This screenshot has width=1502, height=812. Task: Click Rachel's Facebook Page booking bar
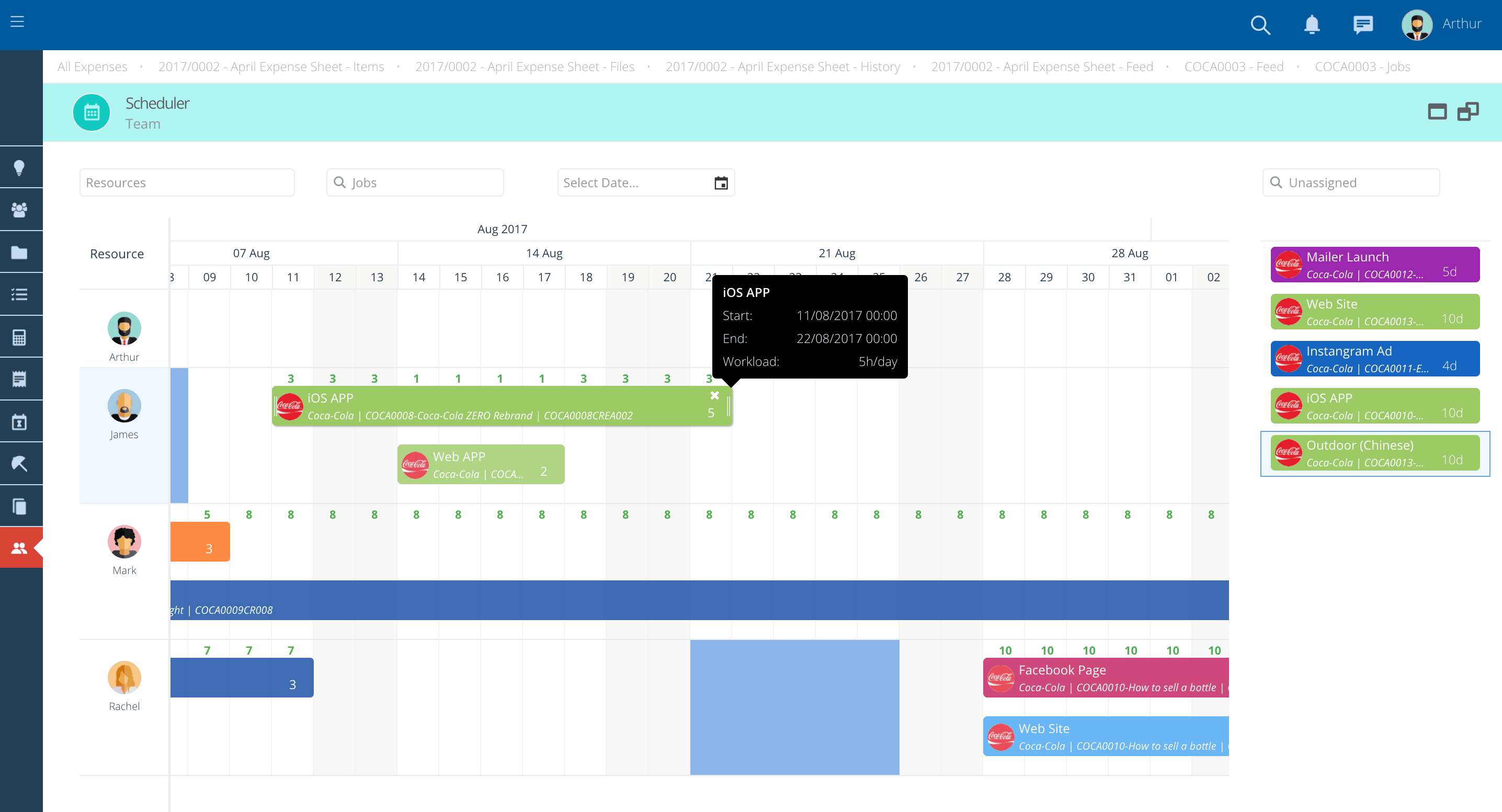(x=1106, y=677)
